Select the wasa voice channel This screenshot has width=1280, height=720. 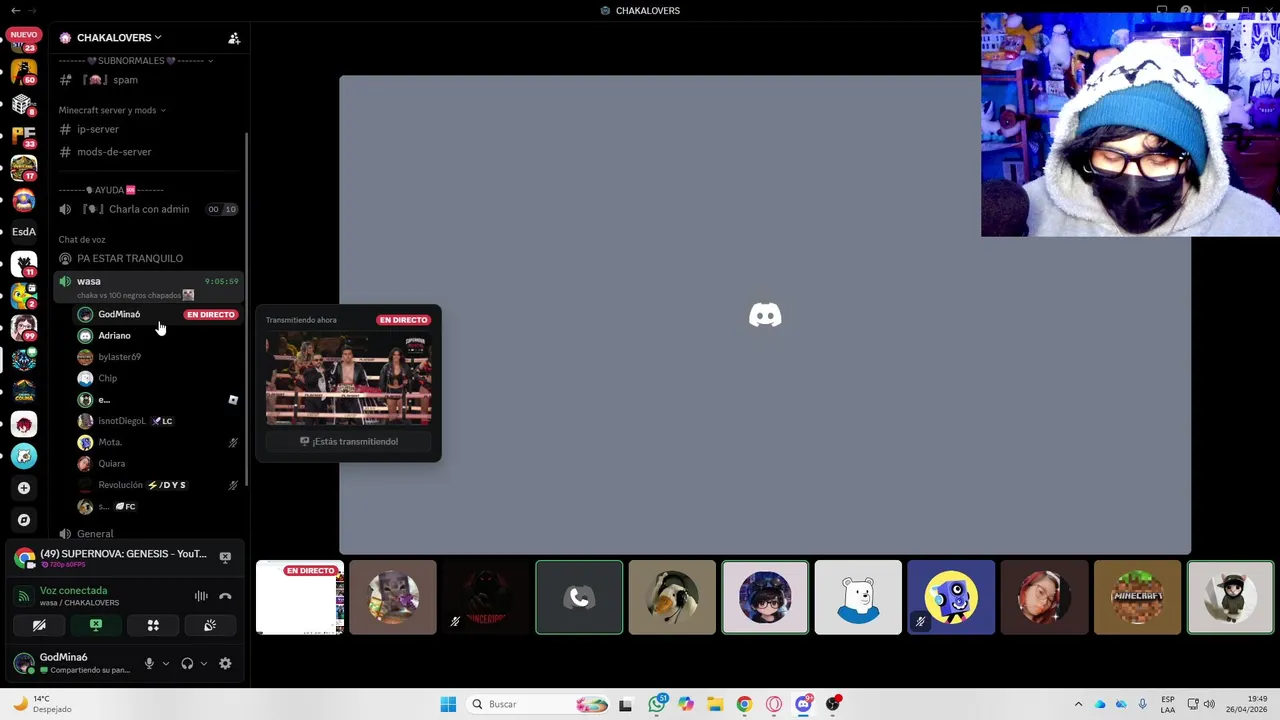pos(148,287)
